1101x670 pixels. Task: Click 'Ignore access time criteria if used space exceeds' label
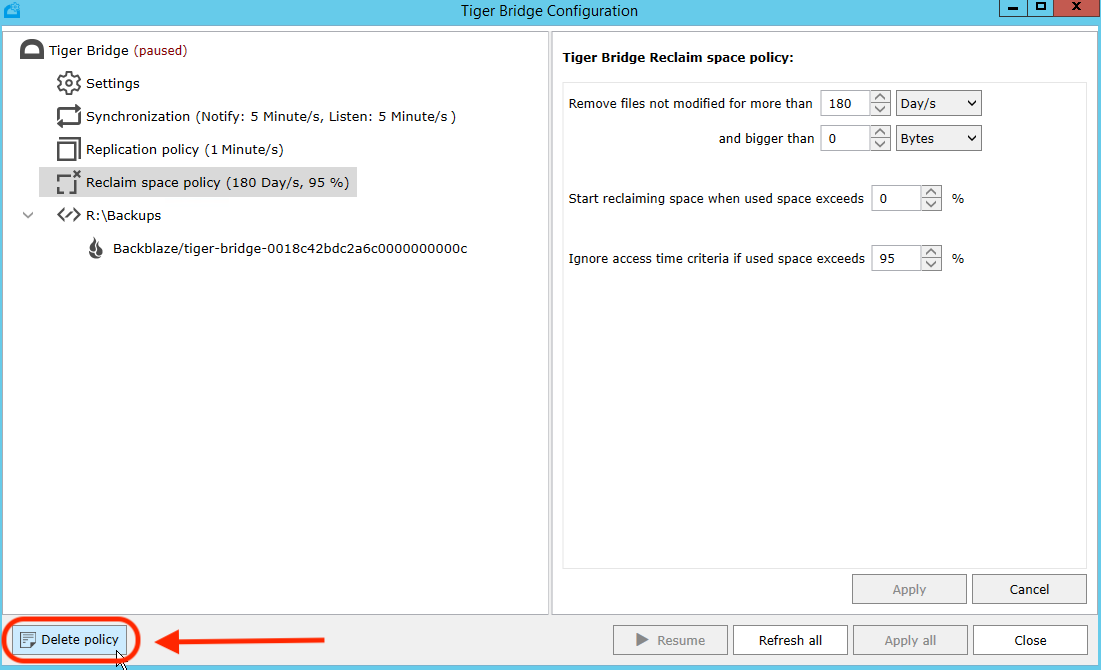716,258
